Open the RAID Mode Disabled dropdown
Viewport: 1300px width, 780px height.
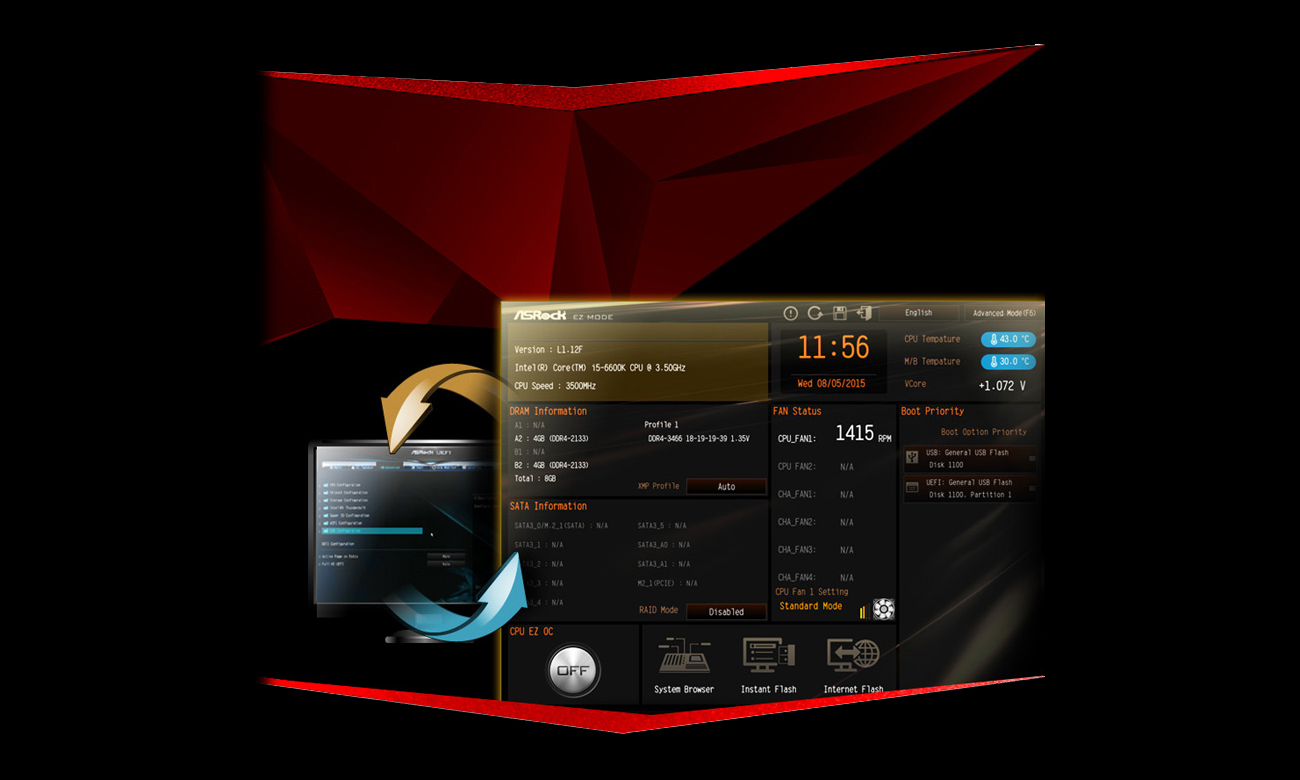click(727, 612)
